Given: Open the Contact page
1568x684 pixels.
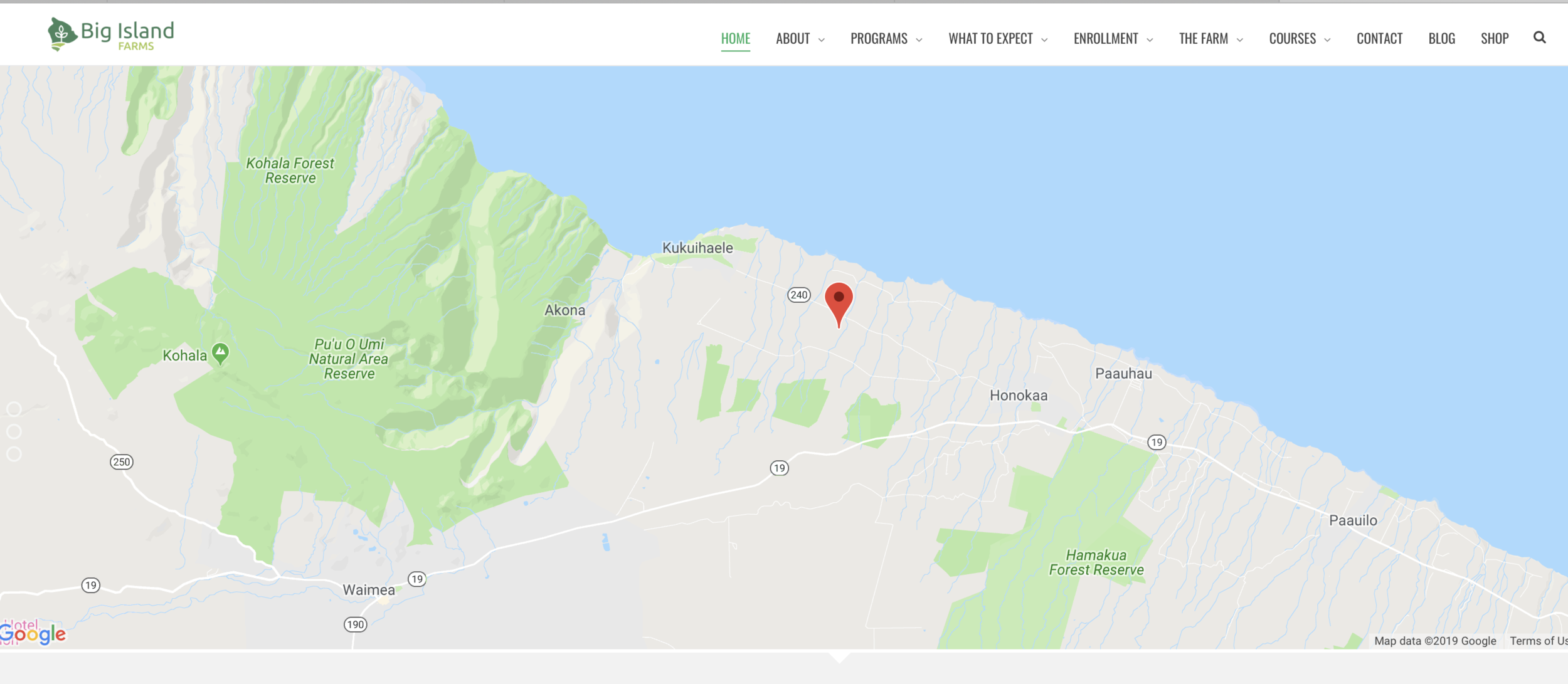Looking at the screenshot, I should [x=1379, y=39].
